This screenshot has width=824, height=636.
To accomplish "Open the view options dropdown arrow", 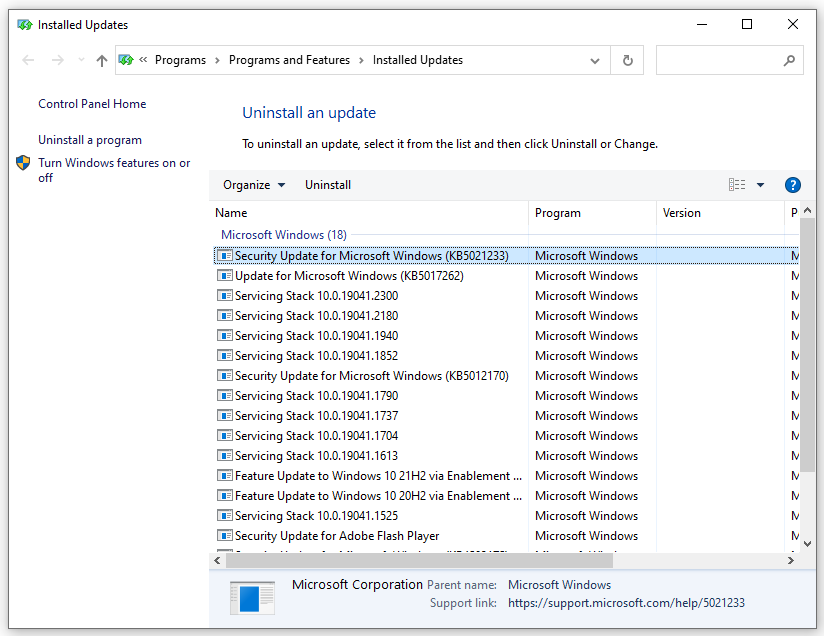I will [760, 185].
